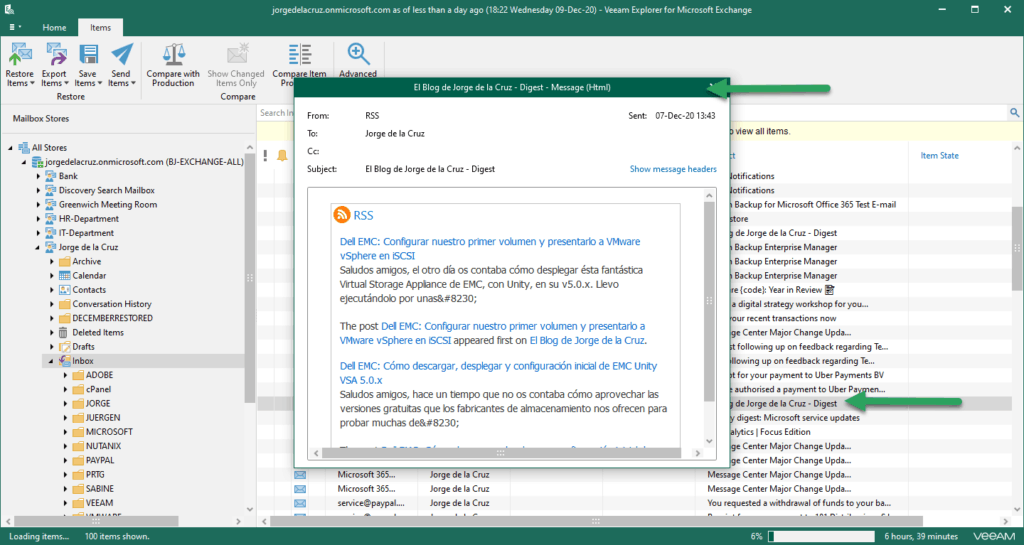Open Dell EMC Cómo descargar article link
This screenshot has width=1024, height=545.
(498, 373)
